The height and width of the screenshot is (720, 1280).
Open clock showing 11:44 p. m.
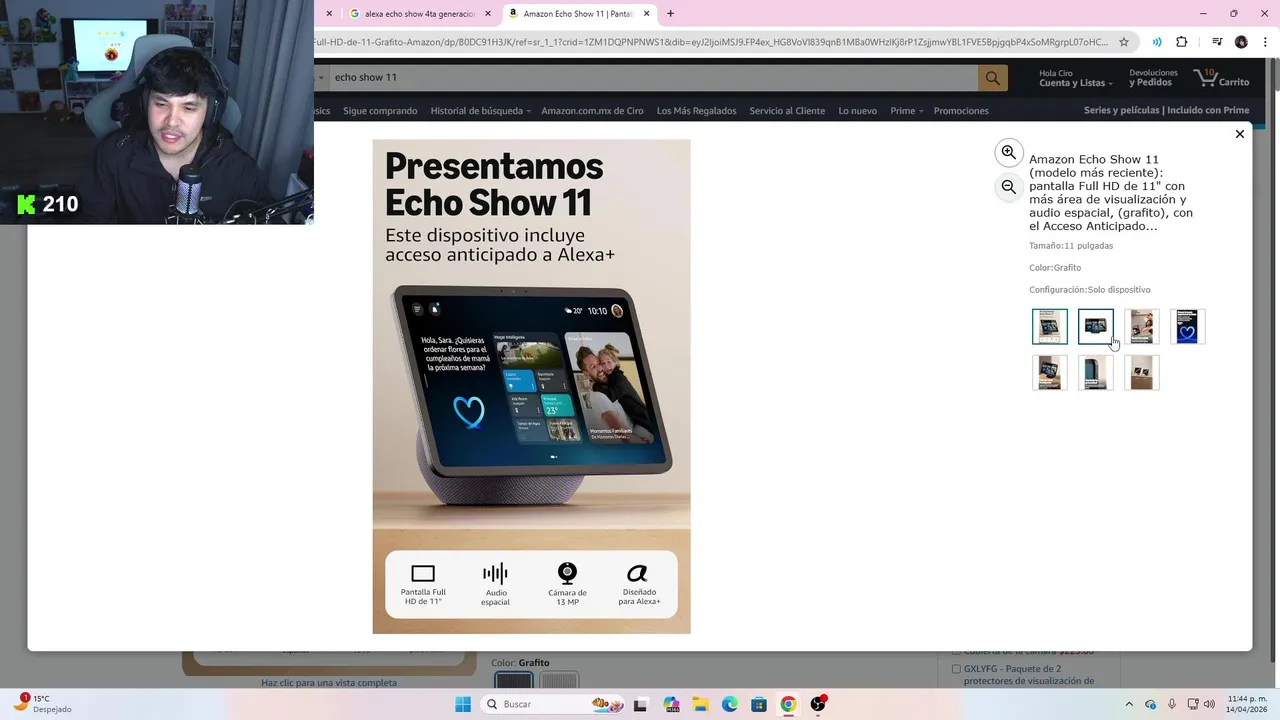[1247, 704]
